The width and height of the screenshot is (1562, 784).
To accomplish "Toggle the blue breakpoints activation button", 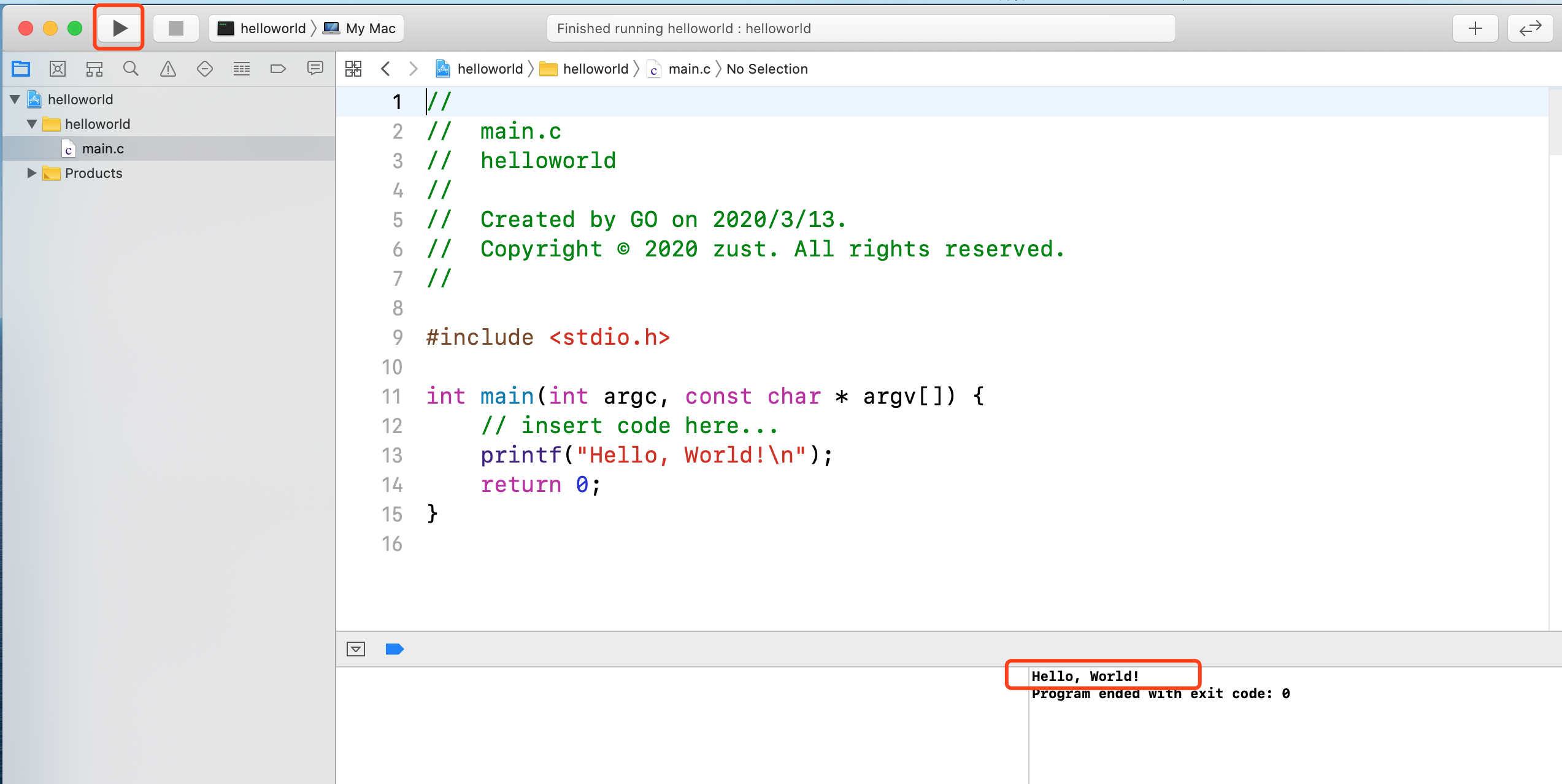I will point(394,649).
